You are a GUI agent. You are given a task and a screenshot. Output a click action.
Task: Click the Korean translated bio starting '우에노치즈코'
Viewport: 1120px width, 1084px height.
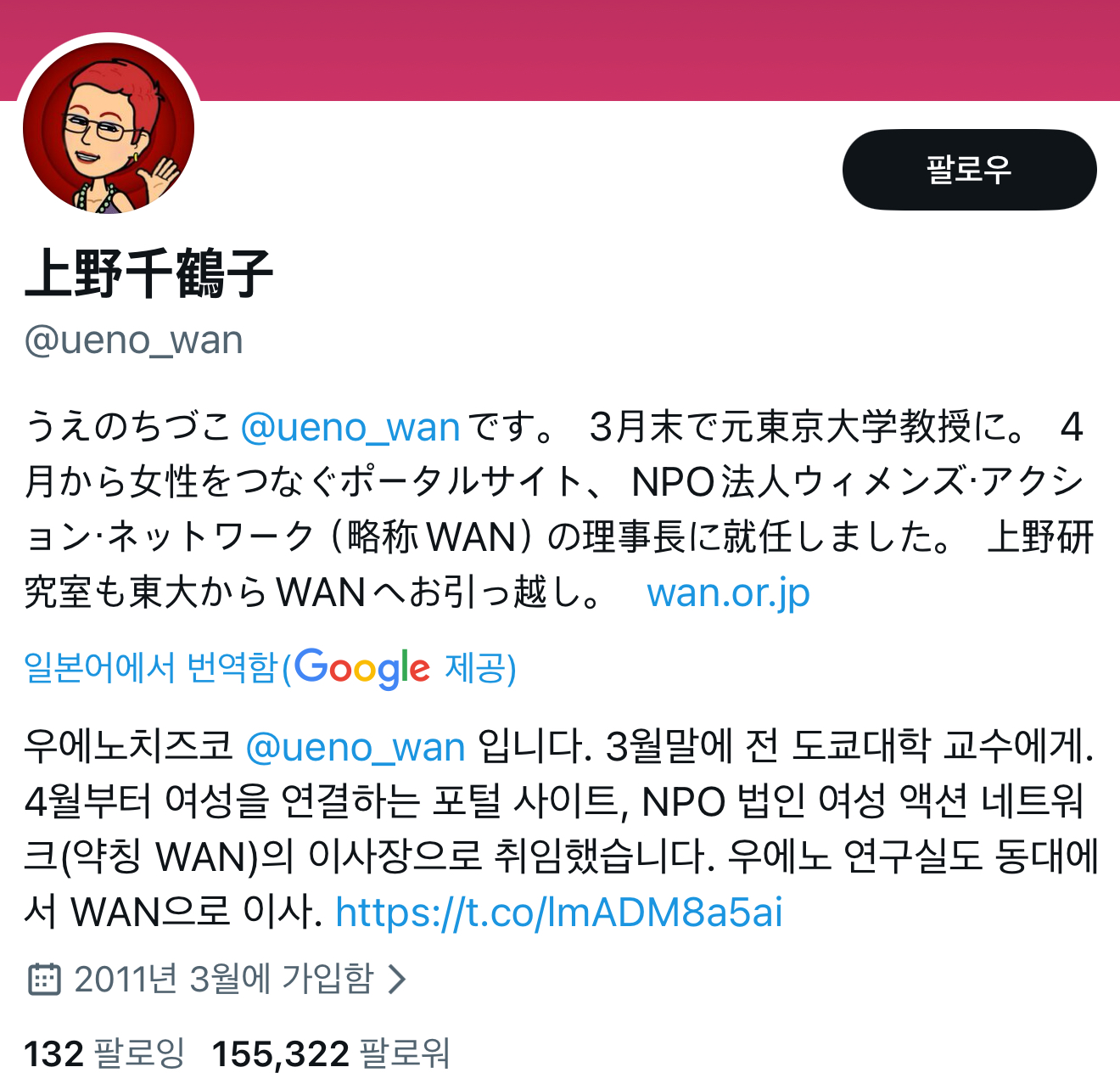[x=560, y=829]
